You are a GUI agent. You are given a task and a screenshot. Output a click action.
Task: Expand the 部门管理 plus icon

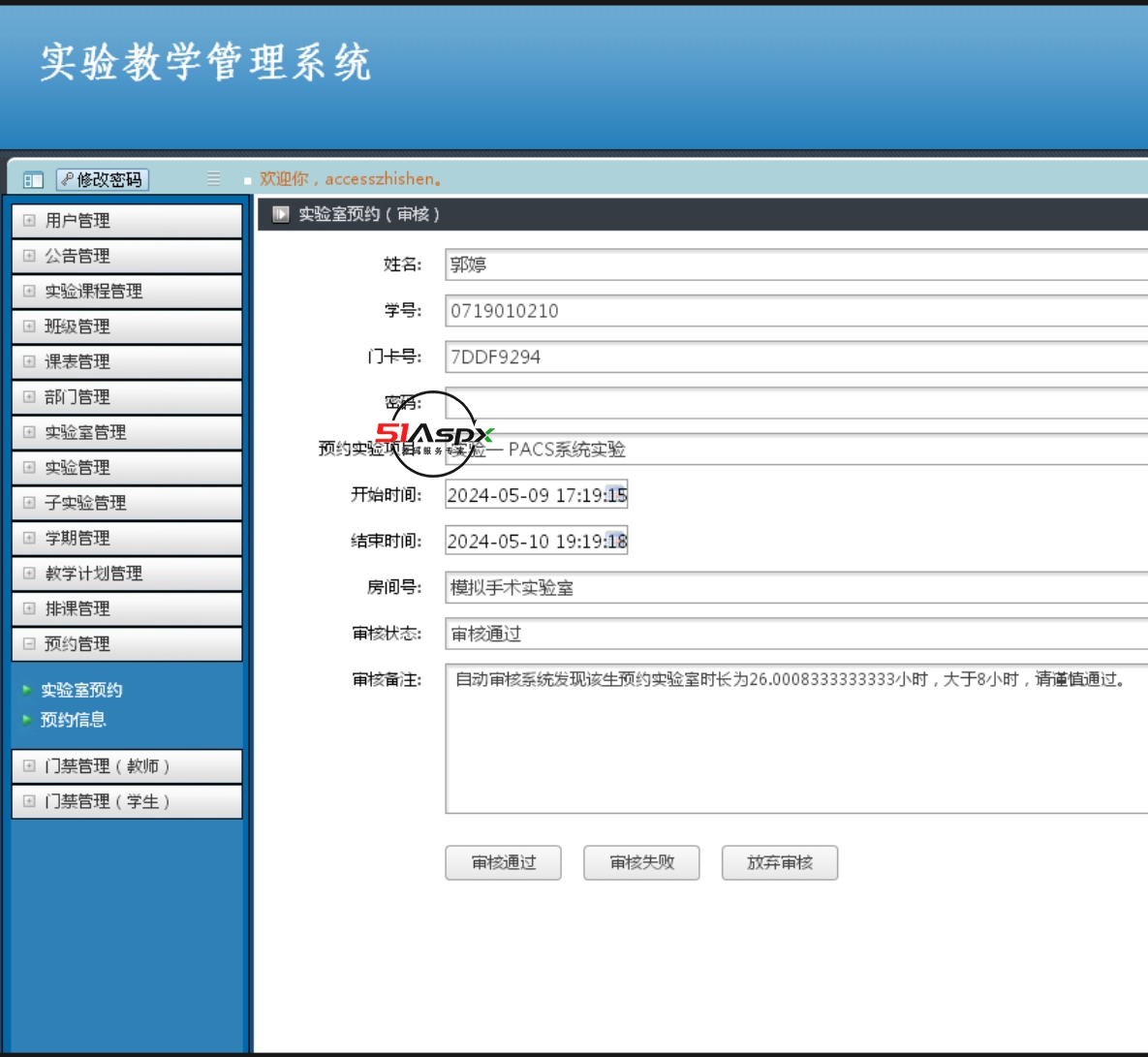coord(29,397)
